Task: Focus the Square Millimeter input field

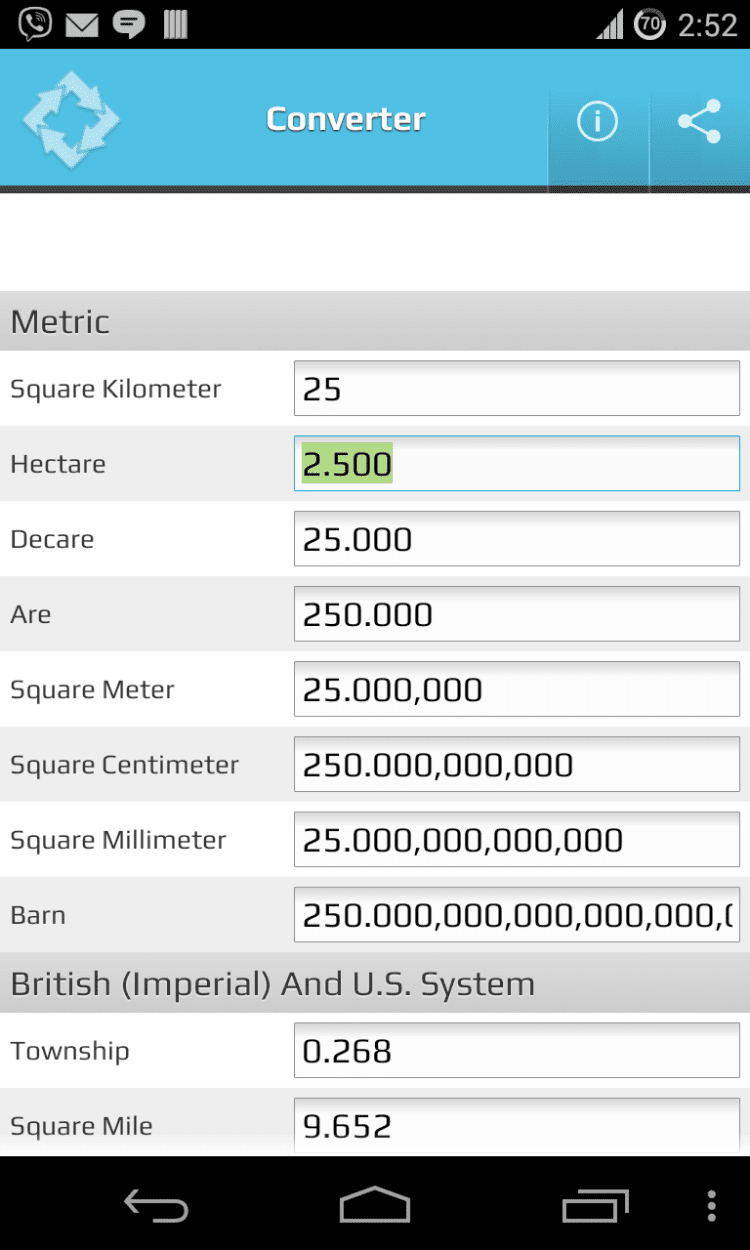Action: click(516, 840)
